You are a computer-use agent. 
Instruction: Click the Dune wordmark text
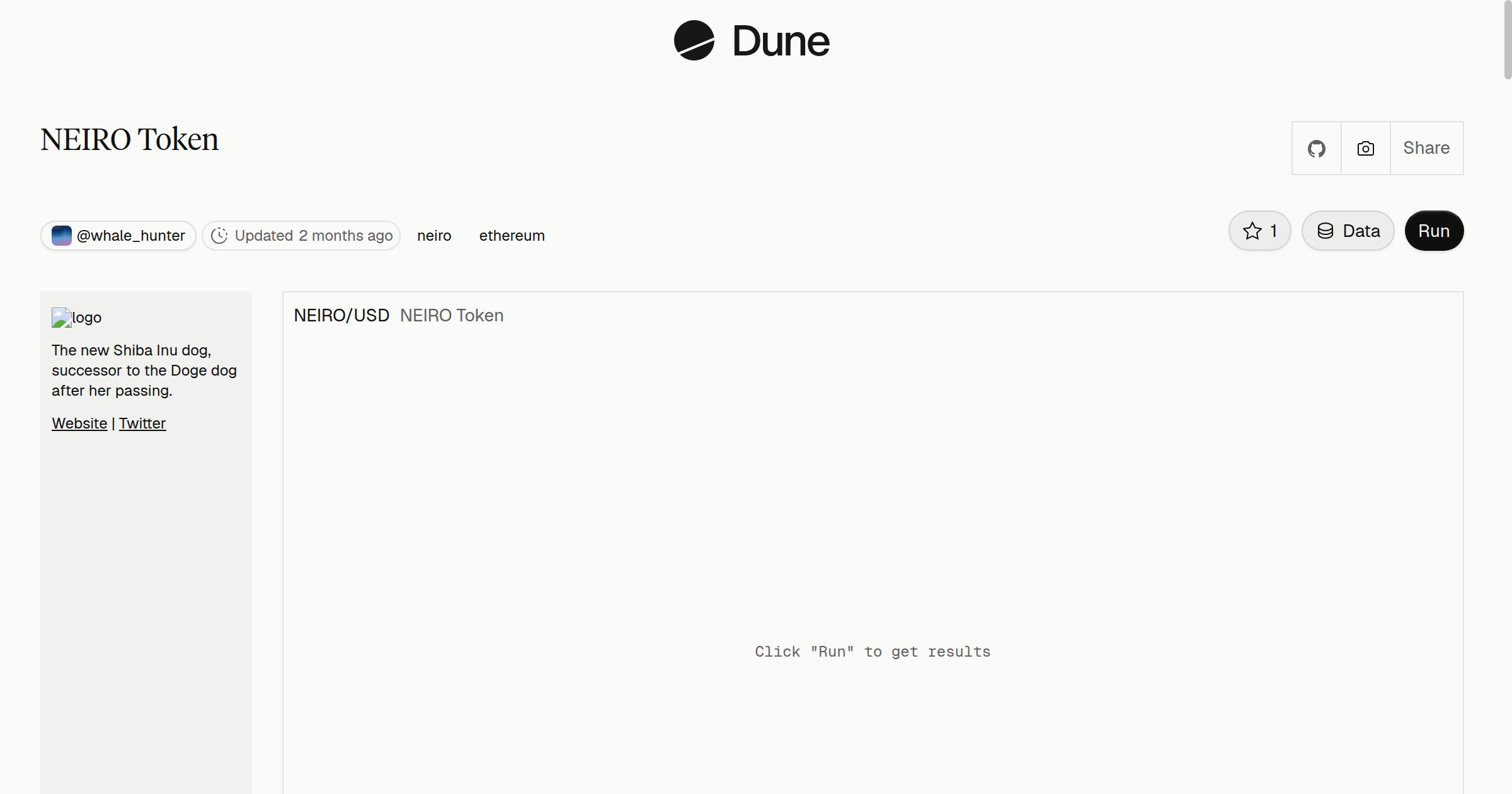pyautogui.click(x=781, y=41)
